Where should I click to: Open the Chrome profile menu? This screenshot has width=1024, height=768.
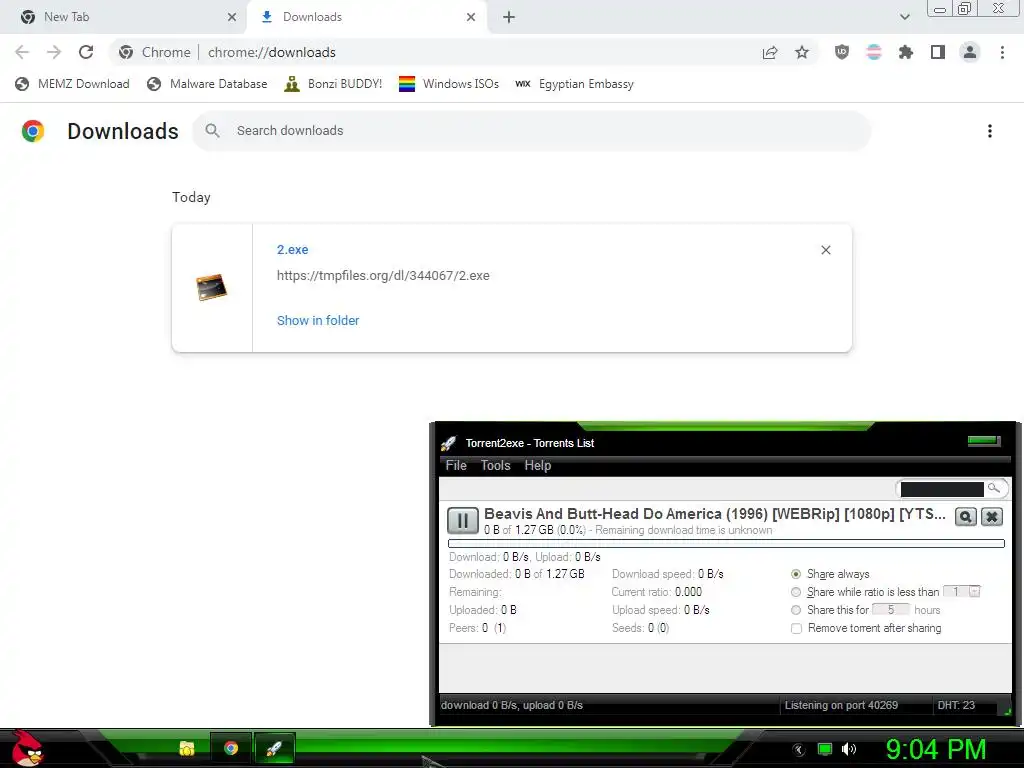[x=970, y=52]
